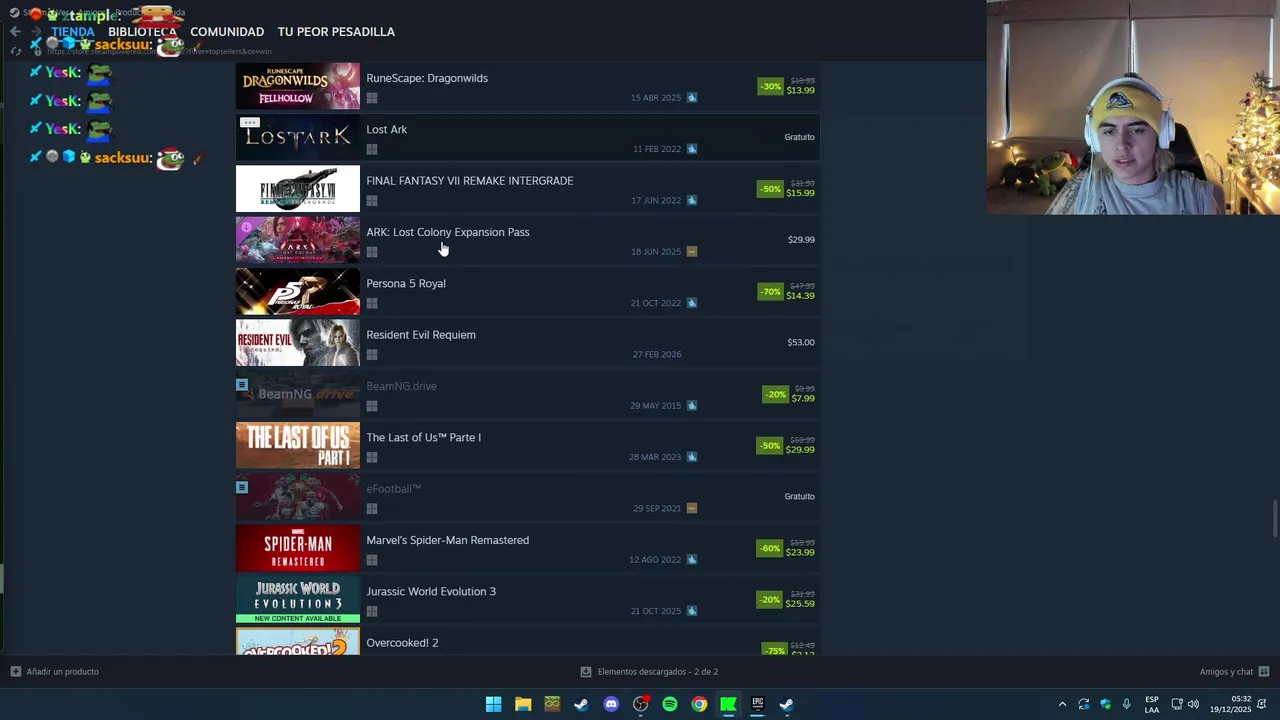The height and width of the screenshot is (720, 1280).
Task: Click the in-library icon on BeamNG.drive
Action: tap(242, 384)
